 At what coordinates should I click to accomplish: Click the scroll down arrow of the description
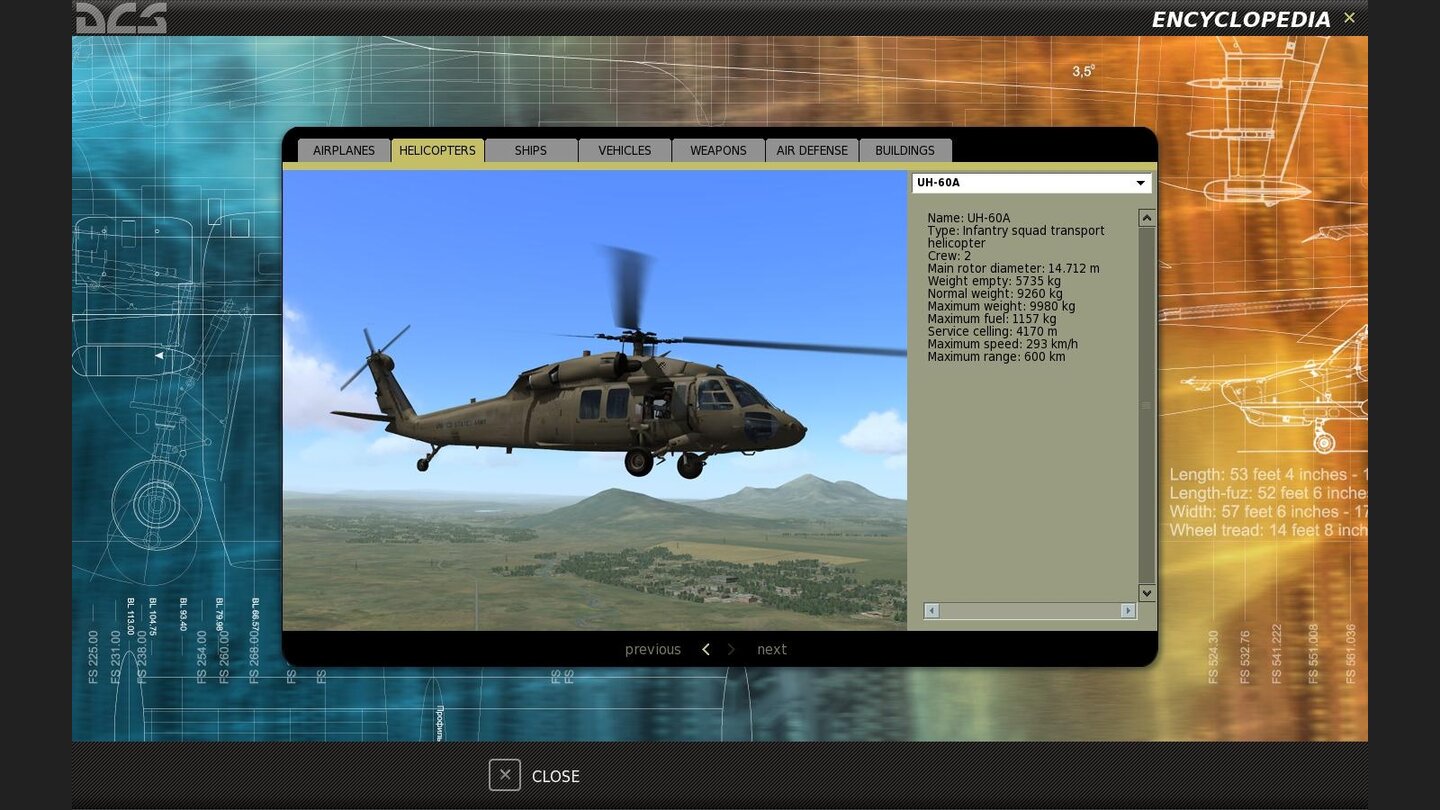click(1147, 593)
